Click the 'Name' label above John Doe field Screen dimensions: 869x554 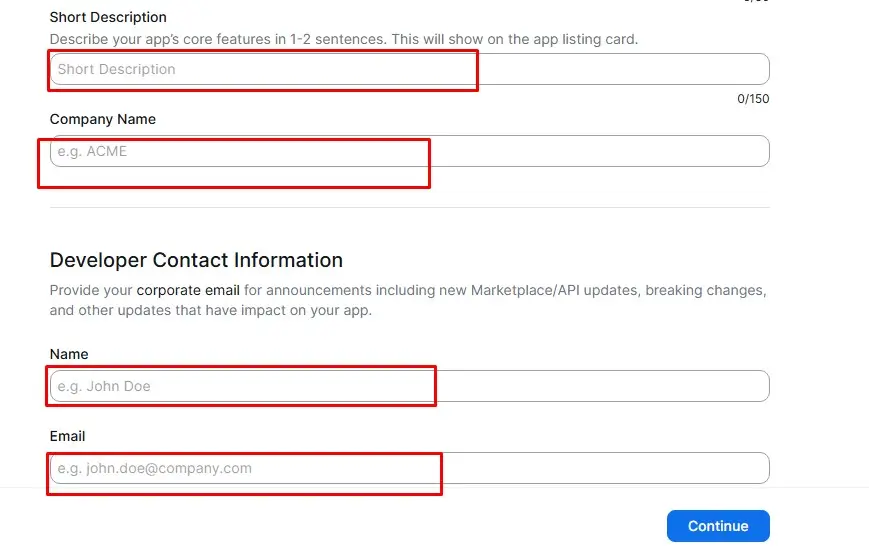click(x=69, y=354)
